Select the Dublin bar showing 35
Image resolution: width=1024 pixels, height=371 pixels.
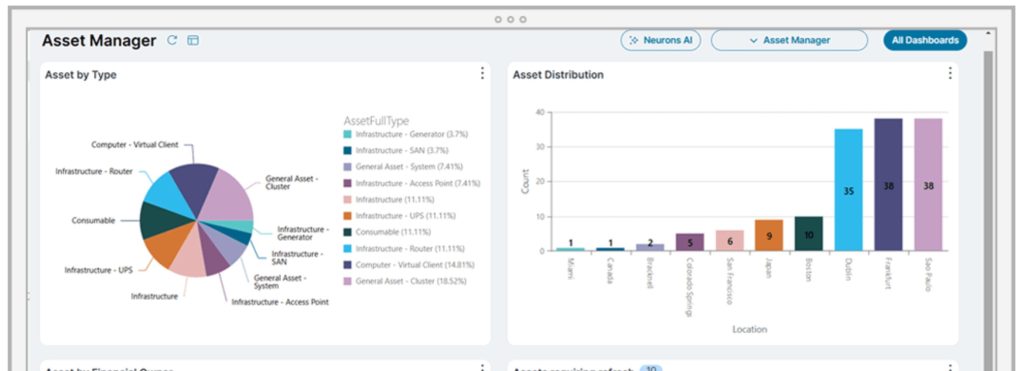point(848,189)
